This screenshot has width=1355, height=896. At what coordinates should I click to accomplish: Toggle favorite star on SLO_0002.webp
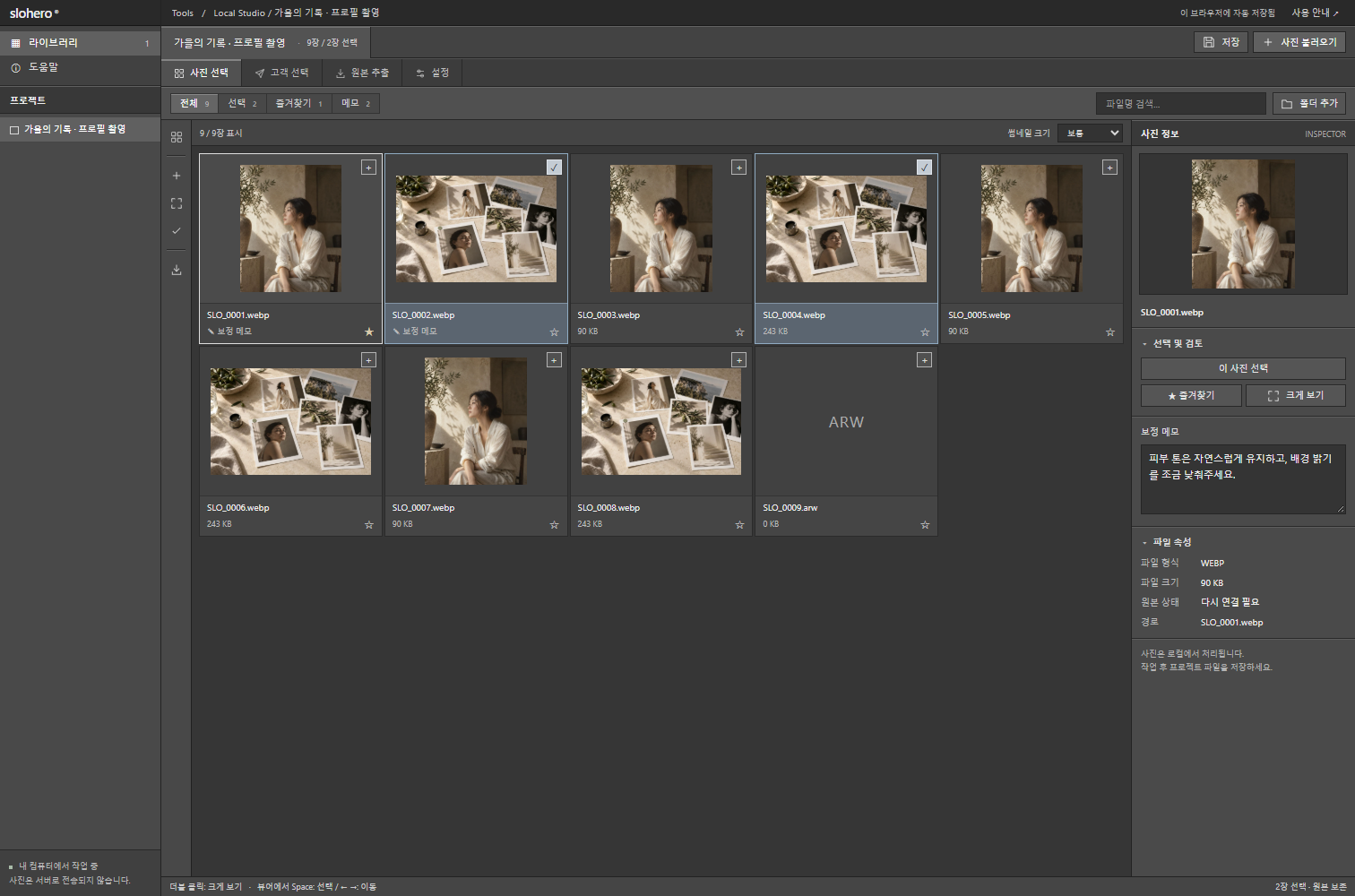pyautogui.click(x=554, y=332)
